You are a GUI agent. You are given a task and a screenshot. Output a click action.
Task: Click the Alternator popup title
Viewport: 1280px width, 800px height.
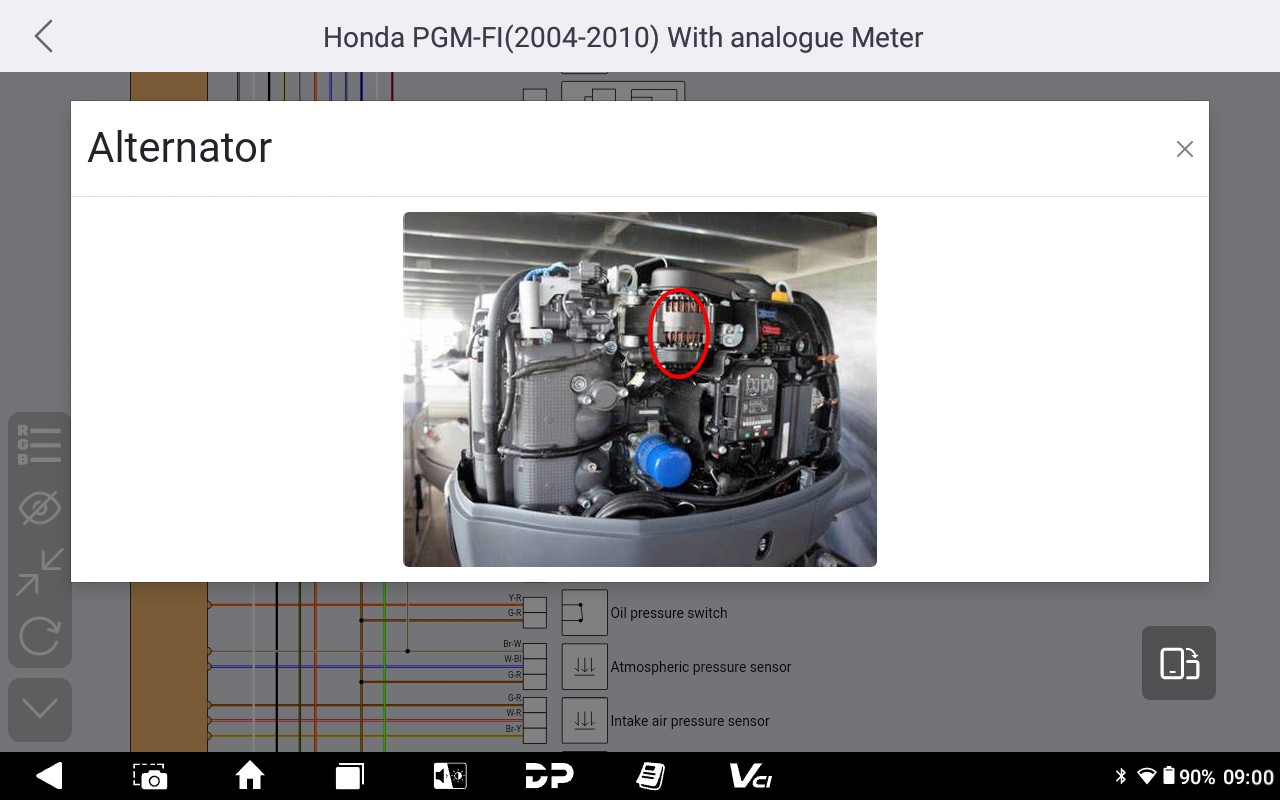click(x=180, y=148)
